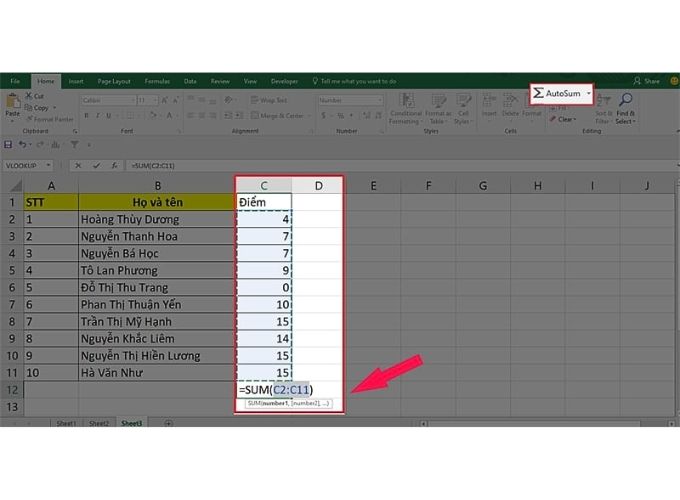
Task: Click the Select All corner triangle
Action: point(16,186)
